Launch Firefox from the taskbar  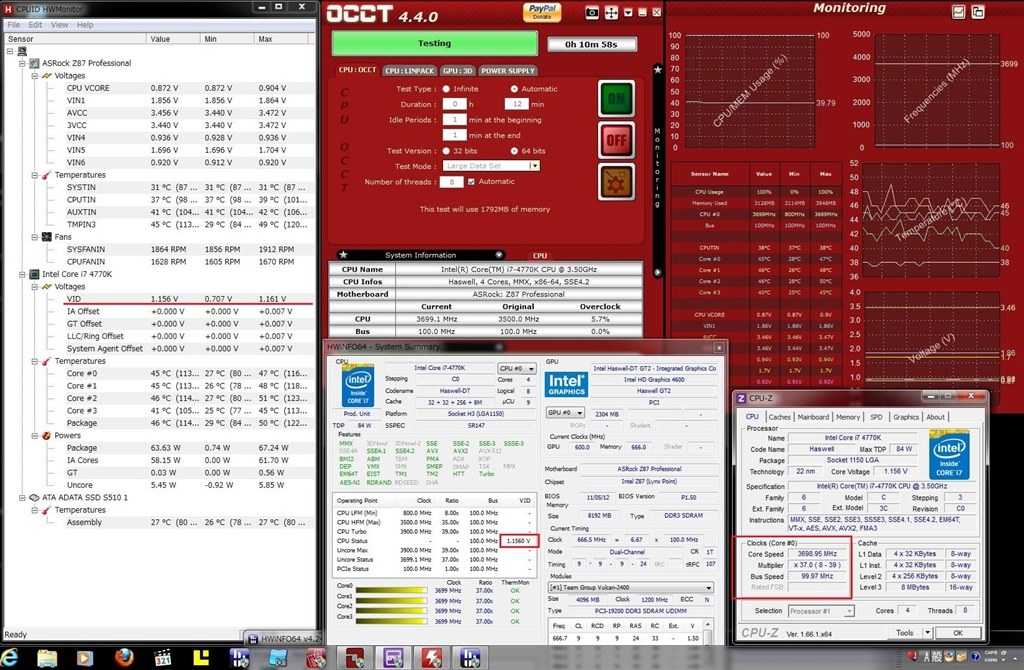(x=124, y=657)
